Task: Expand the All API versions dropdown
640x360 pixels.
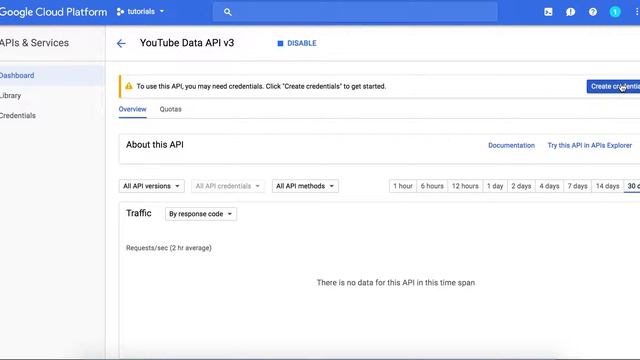Action: pyautogui.click(x=151, y=186)
